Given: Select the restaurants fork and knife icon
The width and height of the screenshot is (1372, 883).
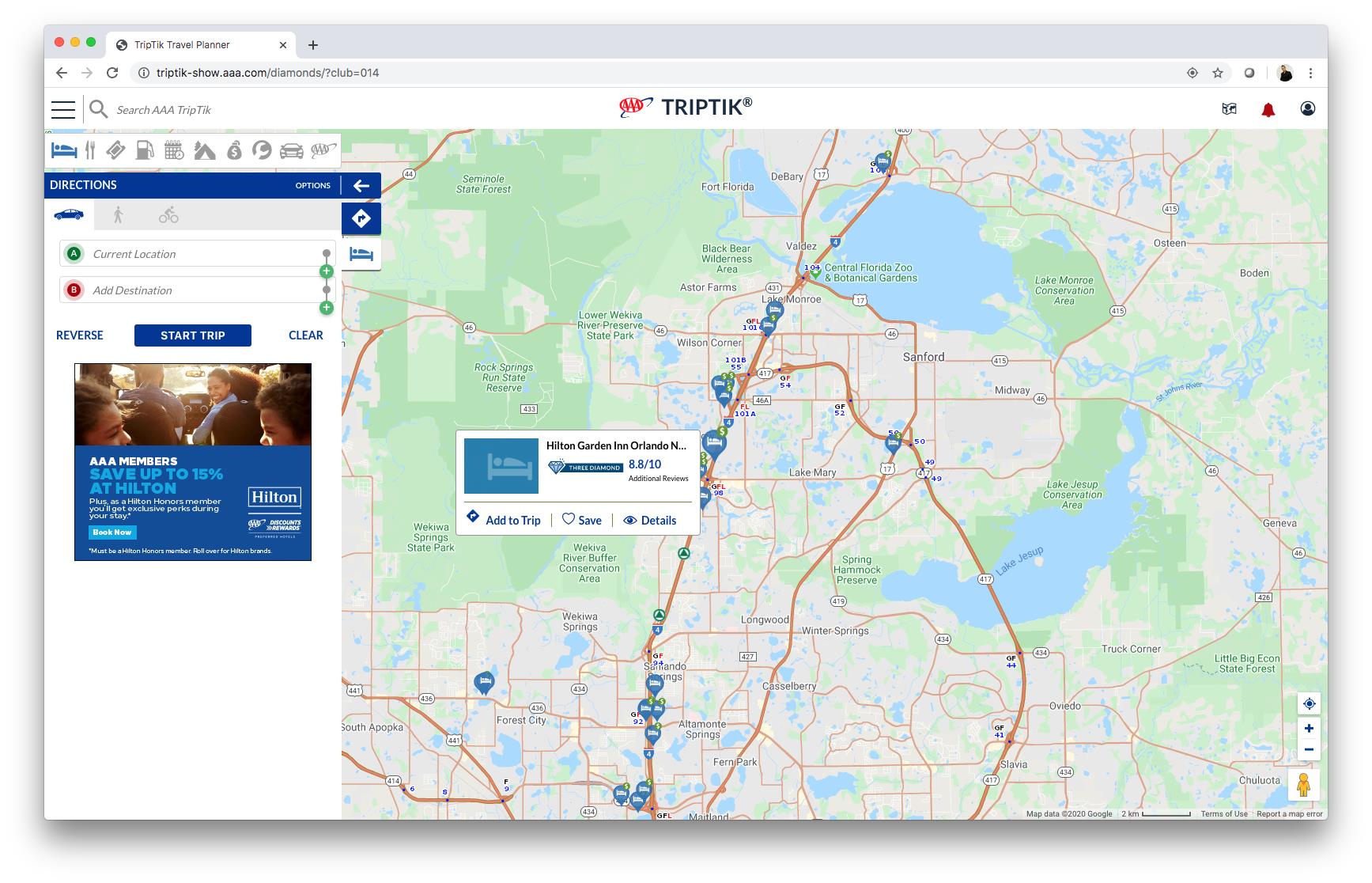Looking at the screenshot, I should (x=90, y=150).
